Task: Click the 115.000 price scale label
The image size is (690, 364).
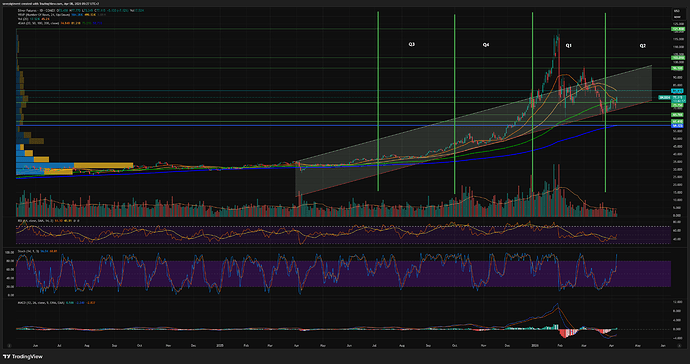Action: tap(678, 39)
